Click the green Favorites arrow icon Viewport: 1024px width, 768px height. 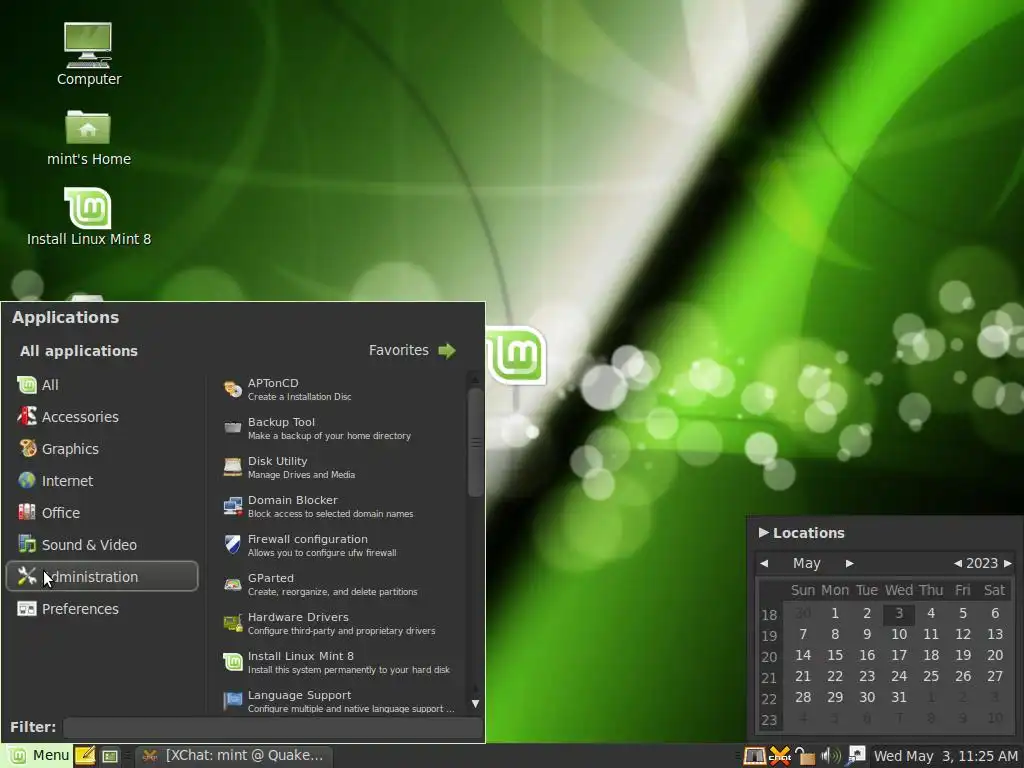(447, 351)
